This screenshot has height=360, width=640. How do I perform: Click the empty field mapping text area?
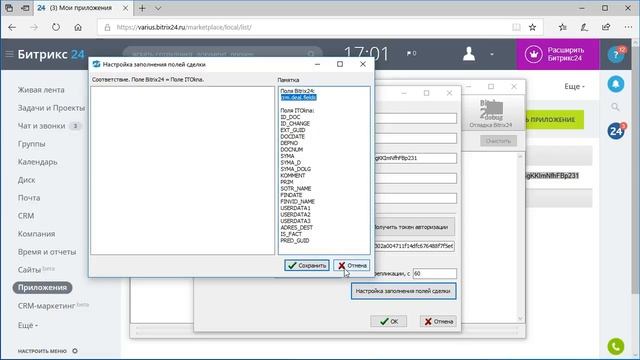point(182,170)
